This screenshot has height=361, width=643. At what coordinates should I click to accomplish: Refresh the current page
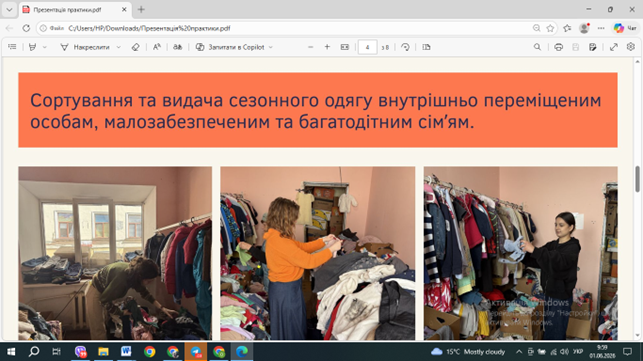click(26, 28)
